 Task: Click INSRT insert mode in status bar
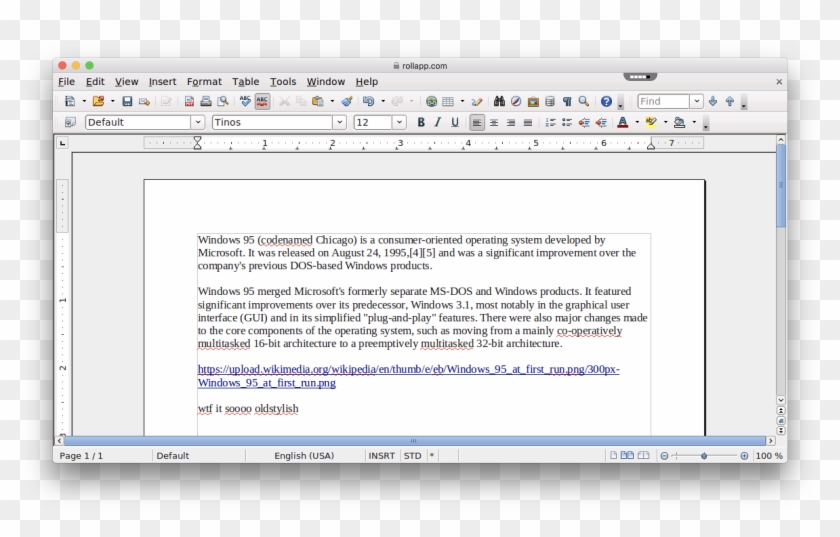[x=381, y=456]
